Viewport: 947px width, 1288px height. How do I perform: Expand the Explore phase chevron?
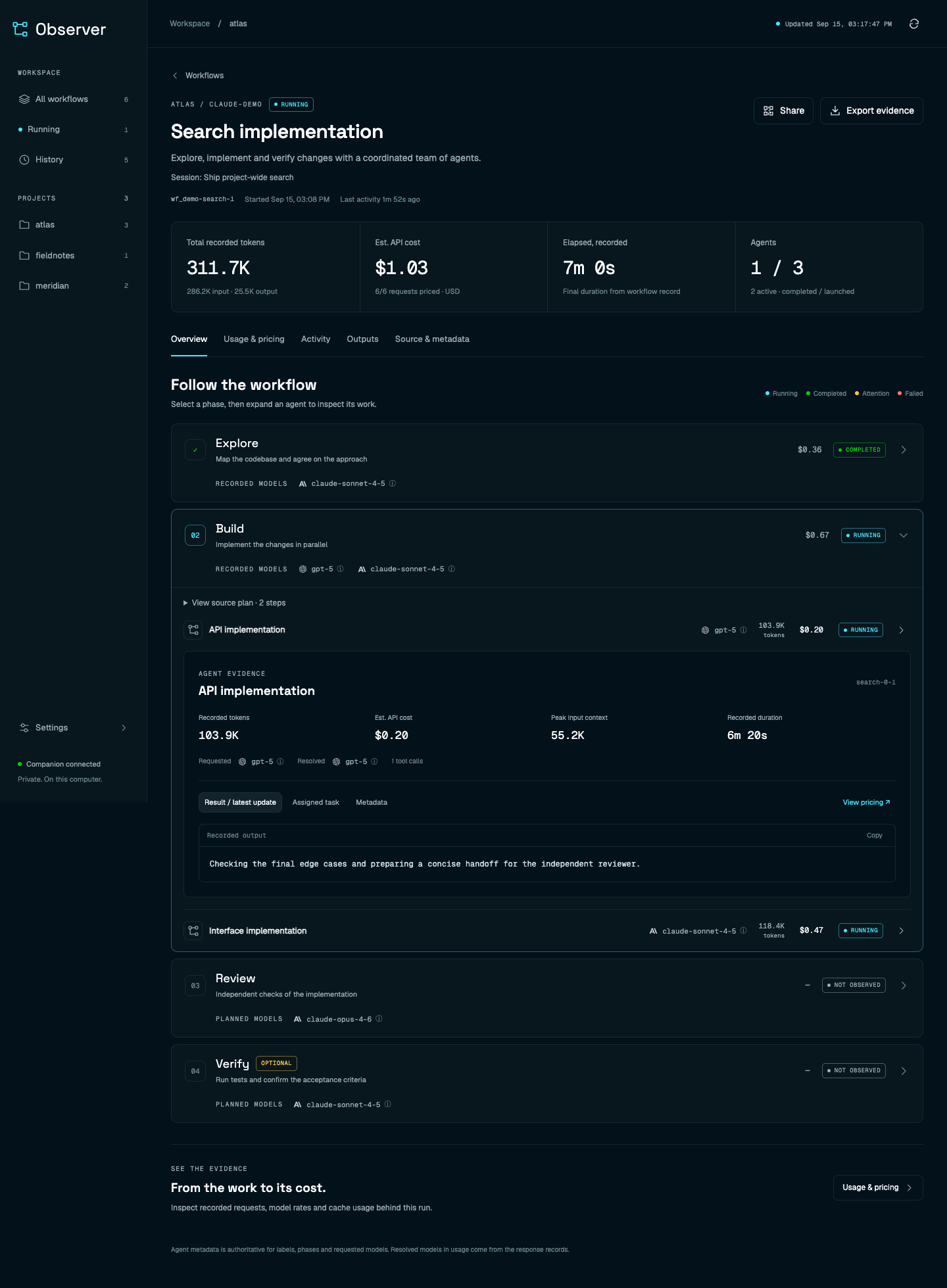tap(904, 450)
